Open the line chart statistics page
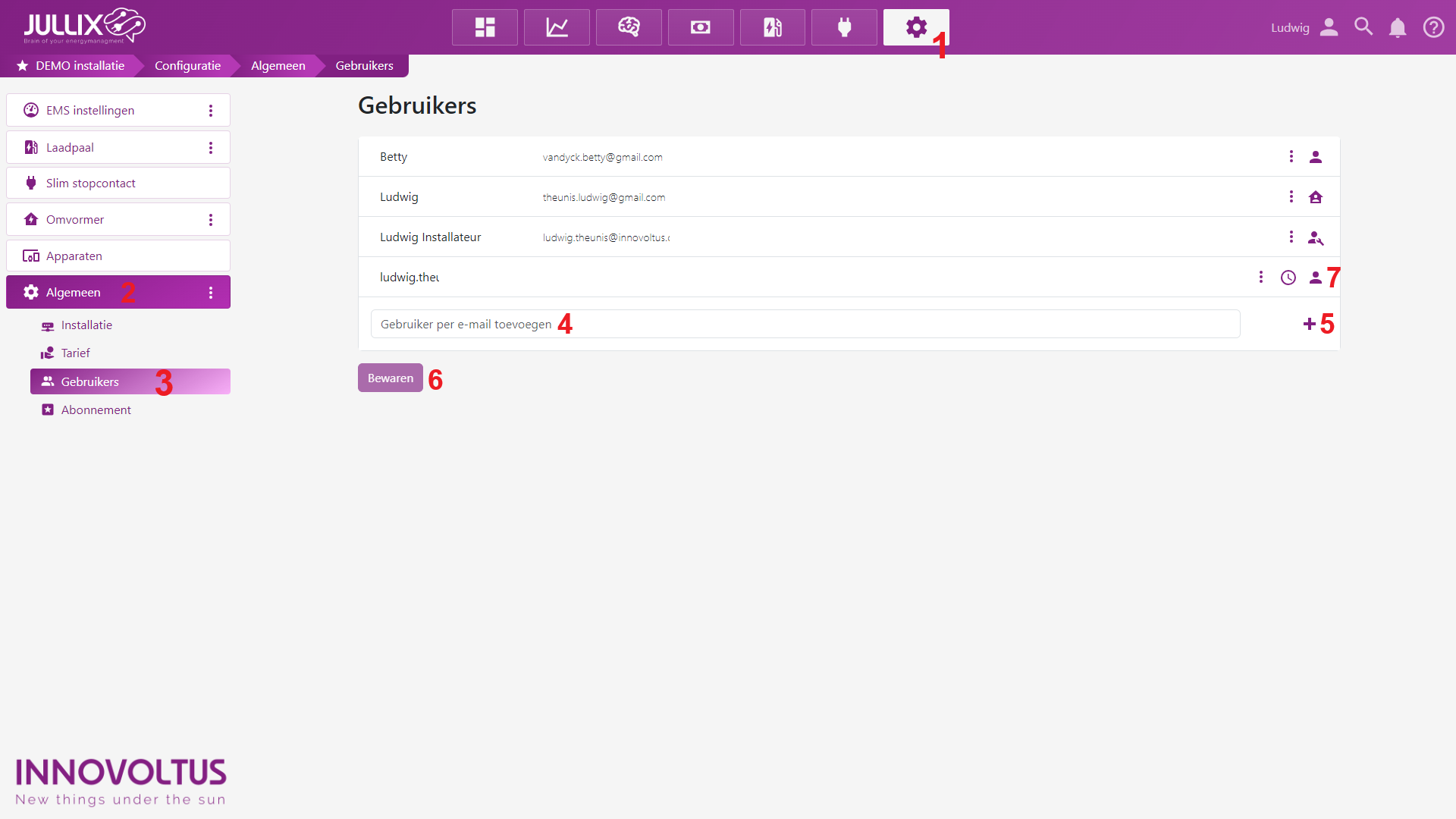The height and width of the screenshot is (819, 1456). (x=557, y=27)
